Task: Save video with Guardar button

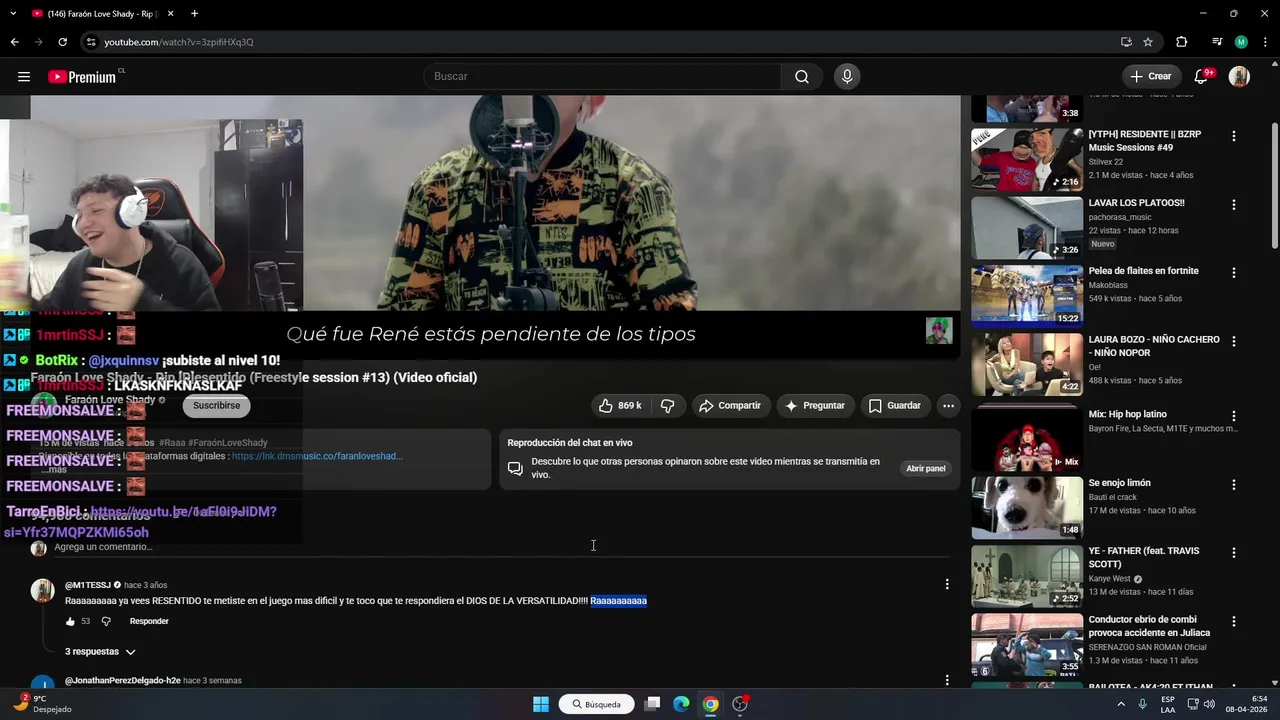Action: (x=895, y=406)
